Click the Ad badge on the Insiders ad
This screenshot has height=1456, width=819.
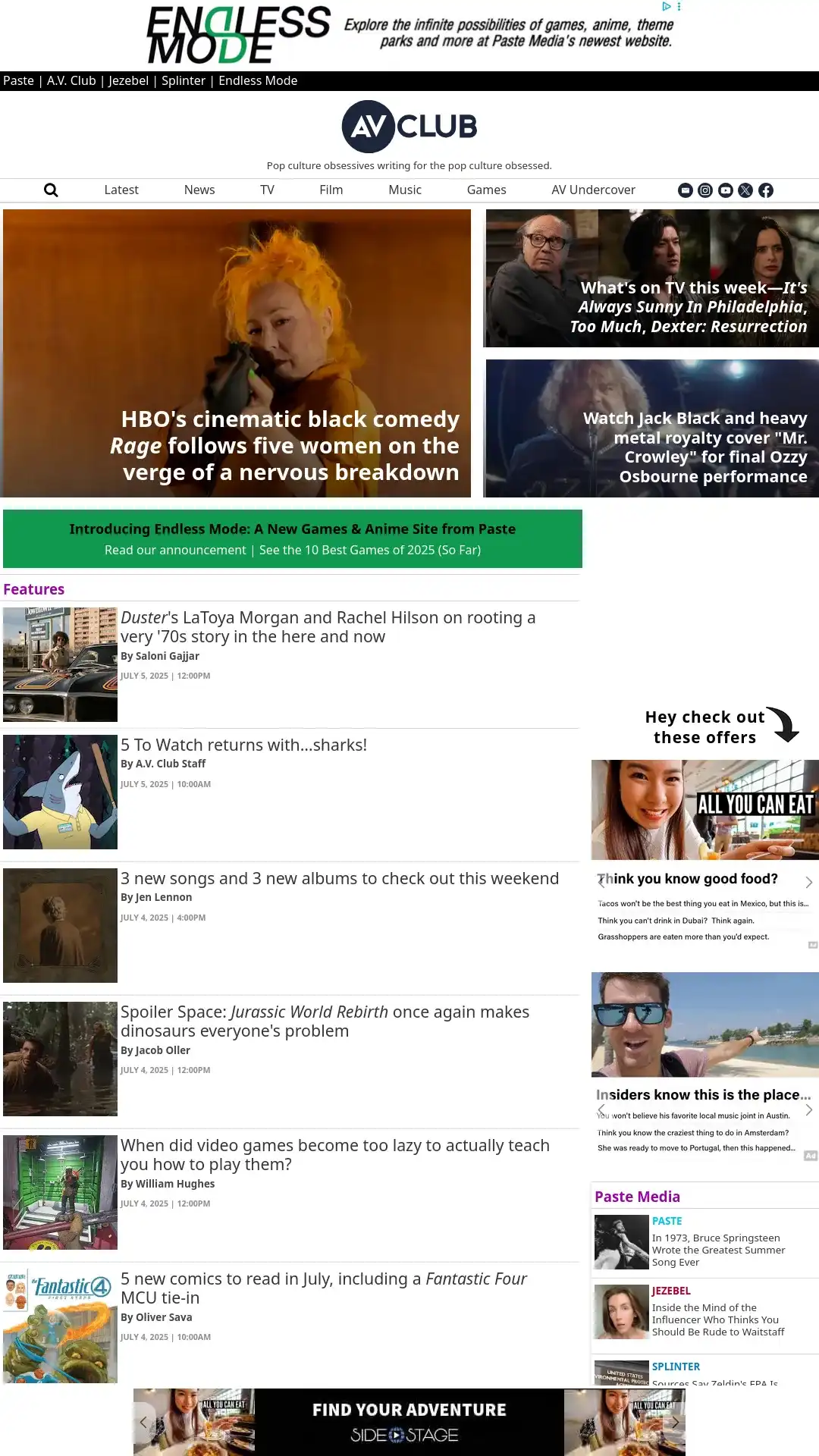click(x=811, y=1156)
